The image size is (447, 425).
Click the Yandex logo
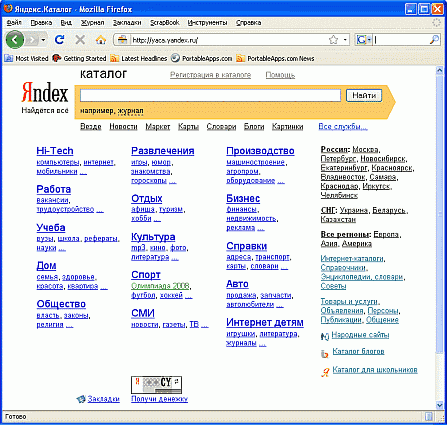coord(45,93)
